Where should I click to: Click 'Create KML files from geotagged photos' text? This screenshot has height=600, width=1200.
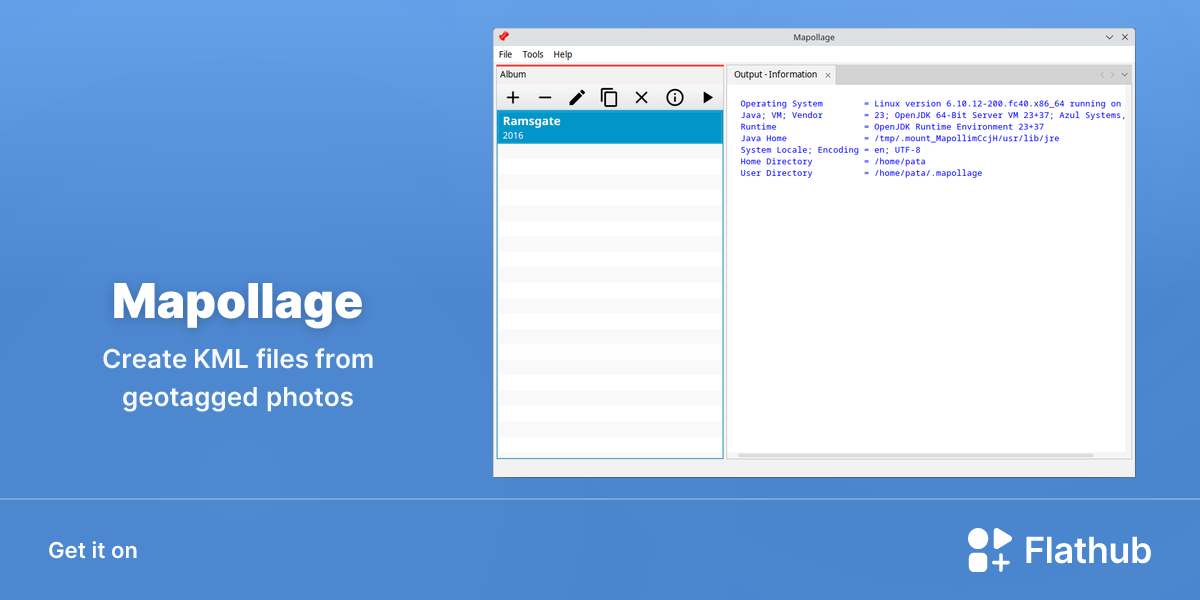[x=238, y=378]
